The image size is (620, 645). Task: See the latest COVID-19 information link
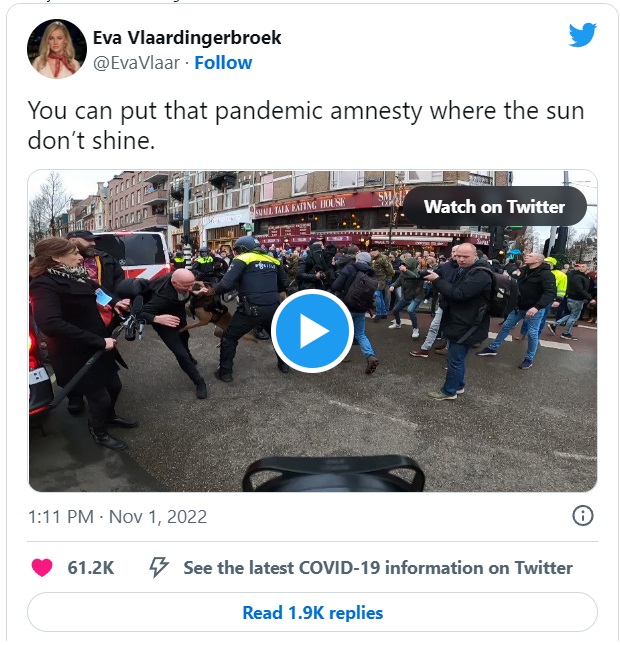click(x=378, y=568)
